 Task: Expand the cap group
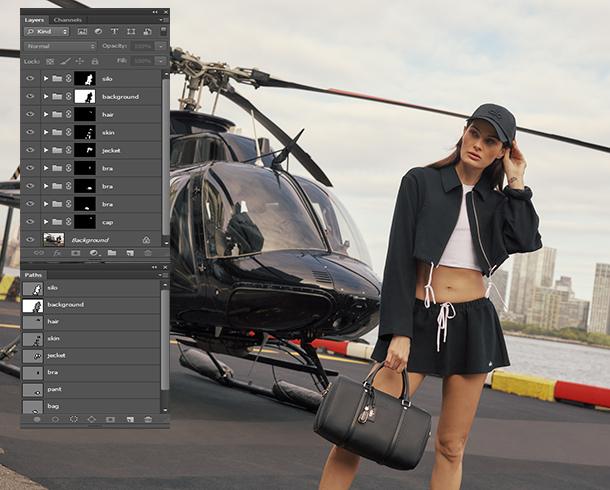pos(46,222)
